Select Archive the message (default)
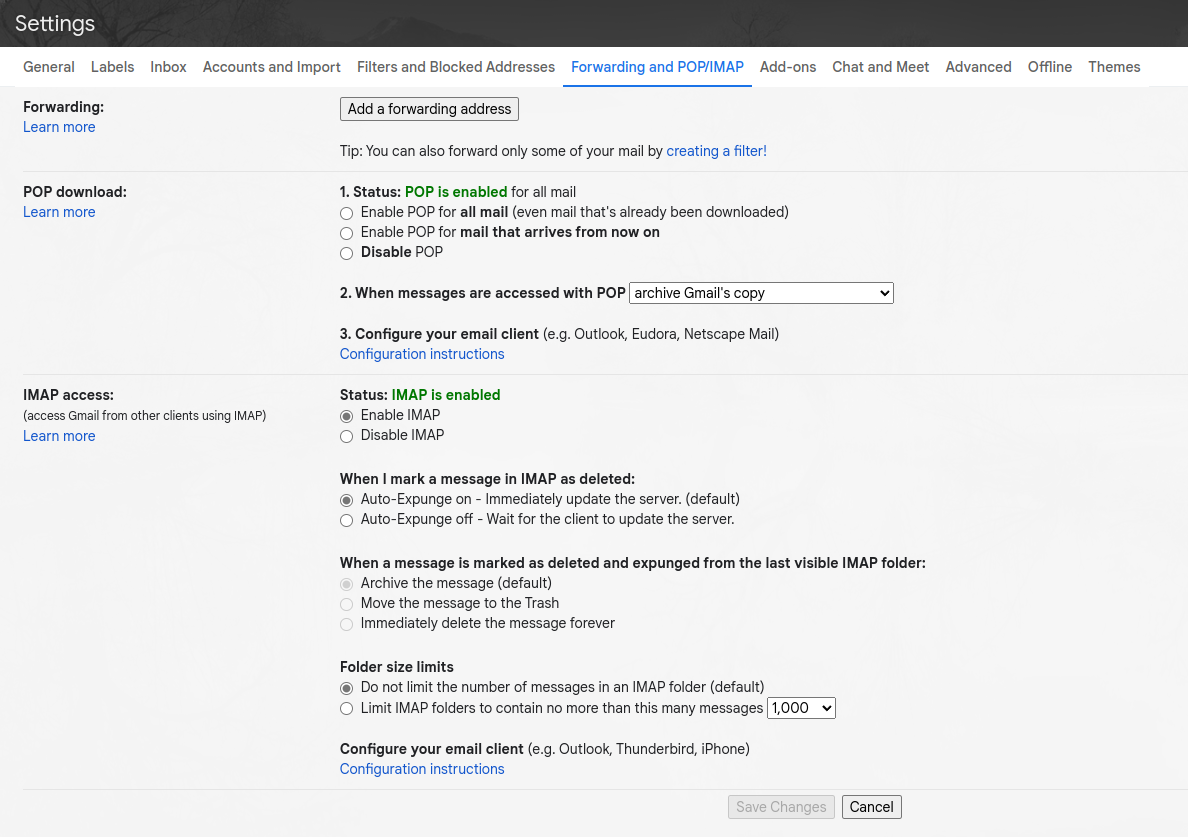 [346, 584]
